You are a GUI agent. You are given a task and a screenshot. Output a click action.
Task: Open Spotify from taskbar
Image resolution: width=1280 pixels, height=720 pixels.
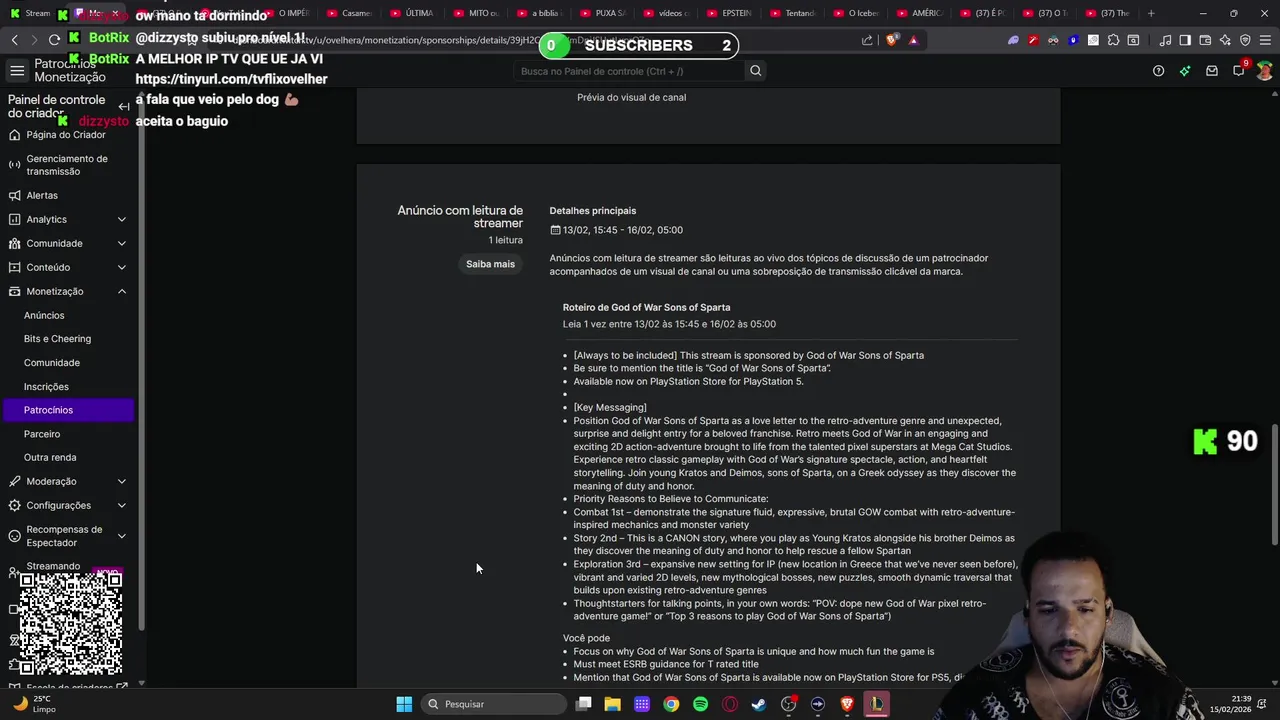coord(700,704)
